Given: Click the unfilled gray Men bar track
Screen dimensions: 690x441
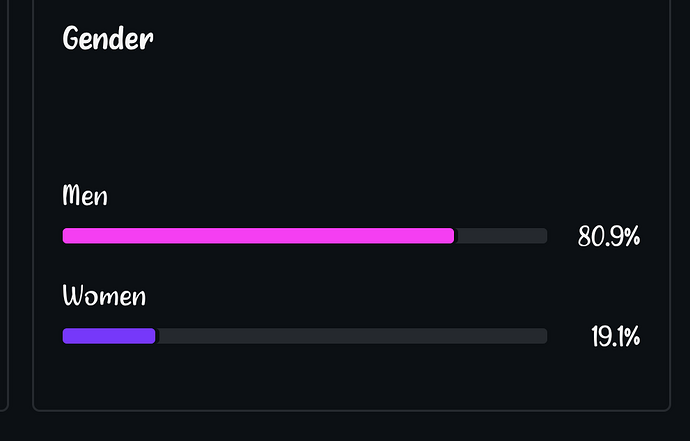Looking at the screenshot, I should (x=501, y=236).
